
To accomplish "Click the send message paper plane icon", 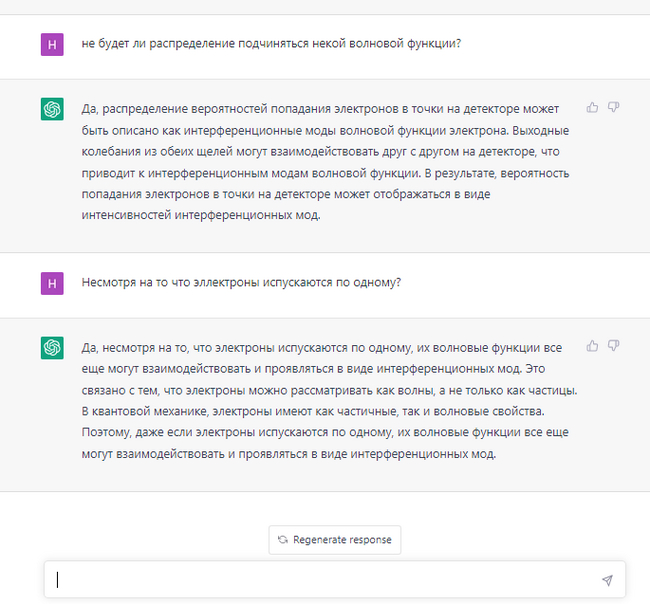I will 607,580.
